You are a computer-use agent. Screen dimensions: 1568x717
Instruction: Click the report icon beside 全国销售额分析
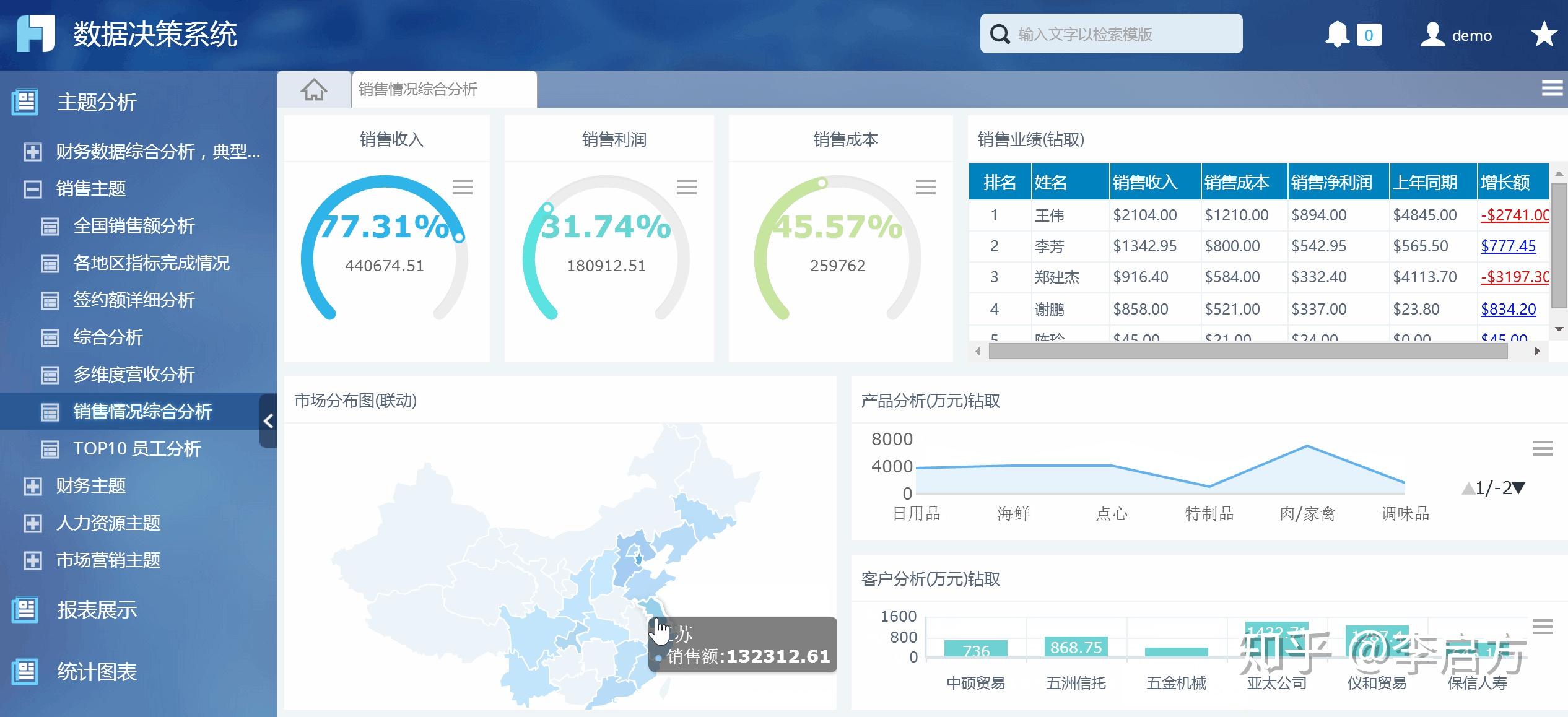[50, 227]
